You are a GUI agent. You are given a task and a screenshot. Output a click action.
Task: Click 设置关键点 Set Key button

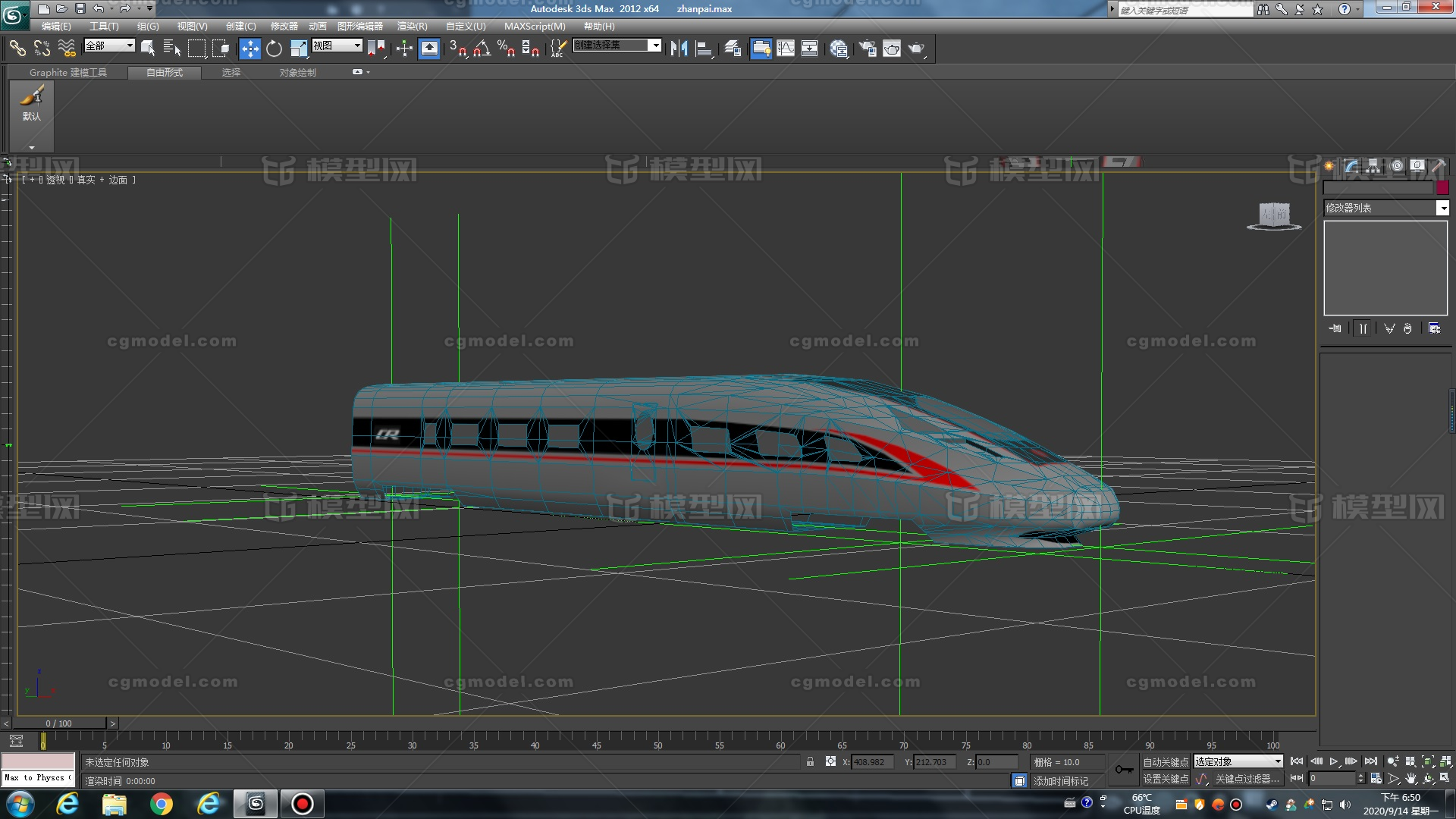(1166, 779)
